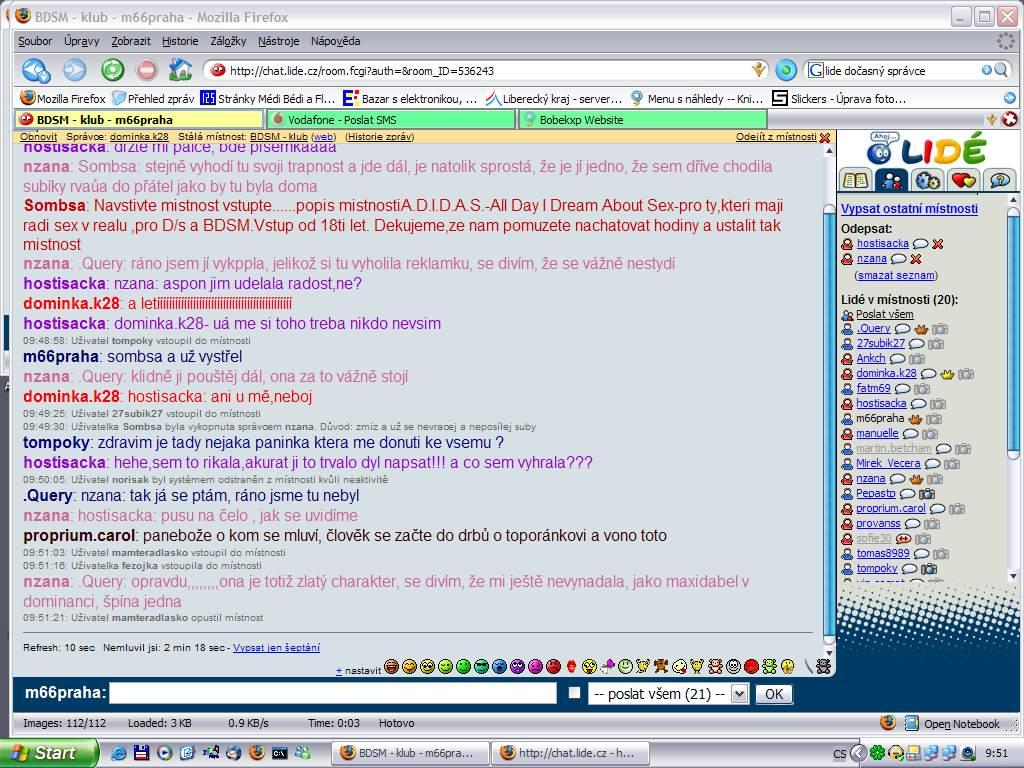1024x768 pixels.
Task: Click the OK send button
Action: click(774, 694)
